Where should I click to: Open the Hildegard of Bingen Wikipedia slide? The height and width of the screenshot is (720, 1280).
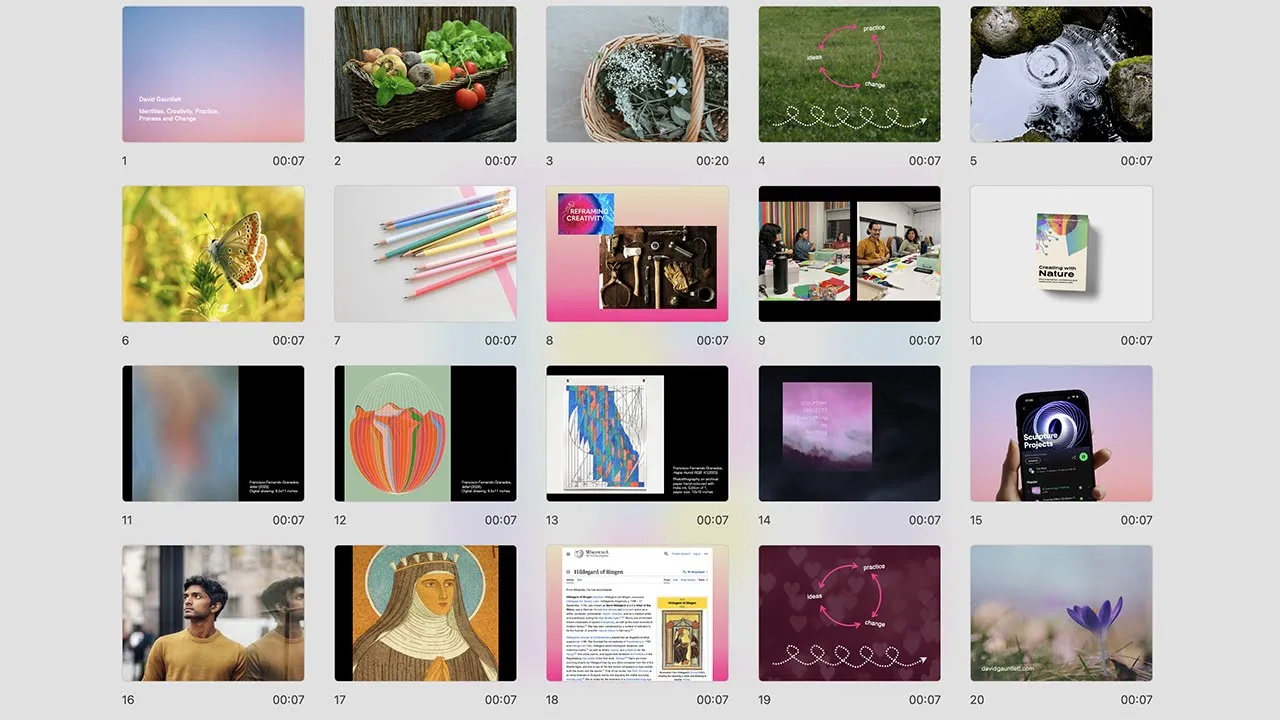pos(637,613)
